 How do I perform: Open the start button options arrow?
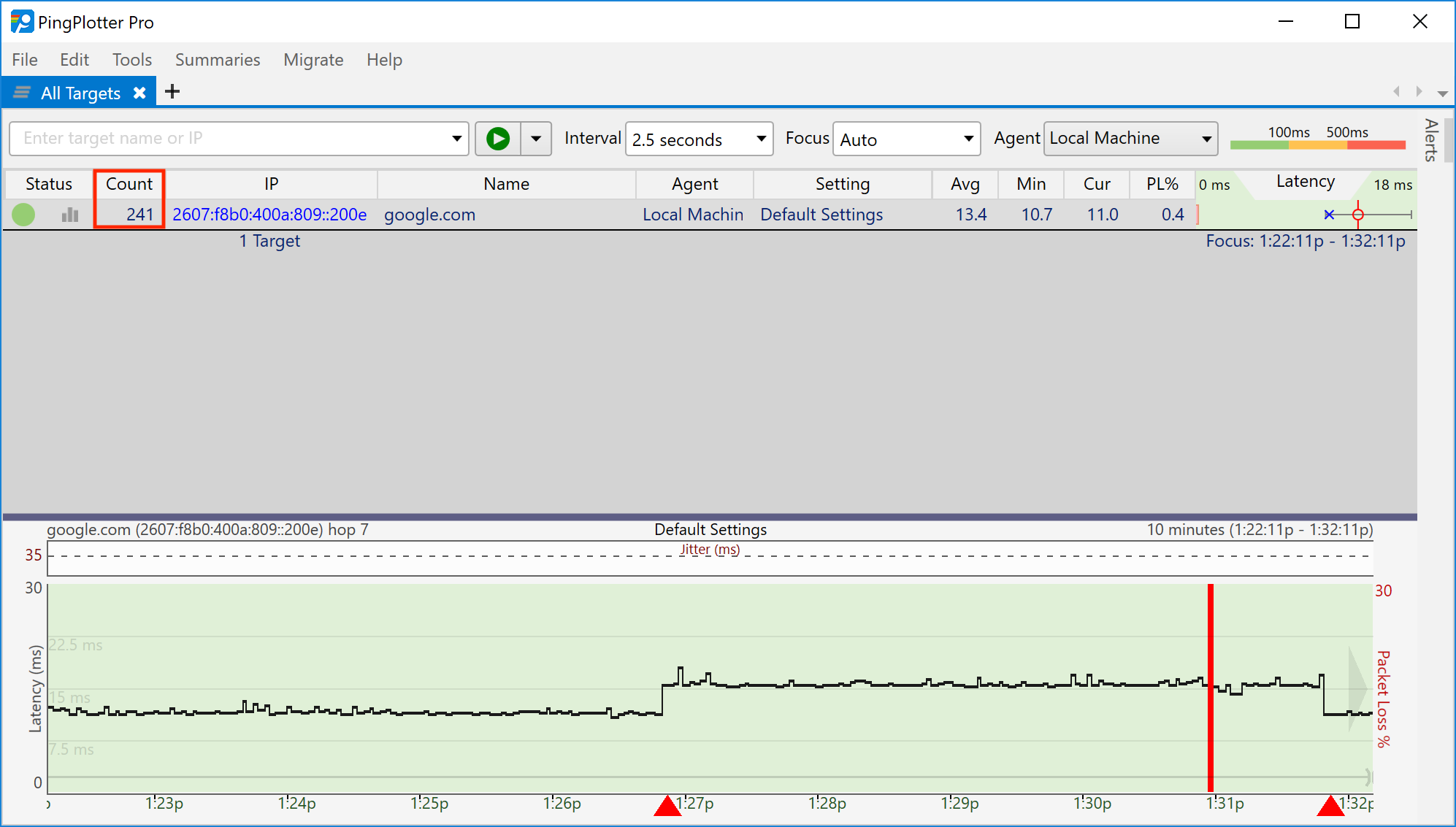coord(536,139)
